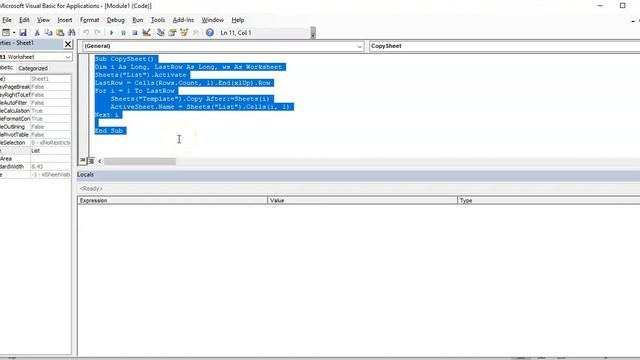Image resolution: width=640 pixels, height=360 pixels.
Task: Open the Edit menu
Action: [x=24, y=20]
